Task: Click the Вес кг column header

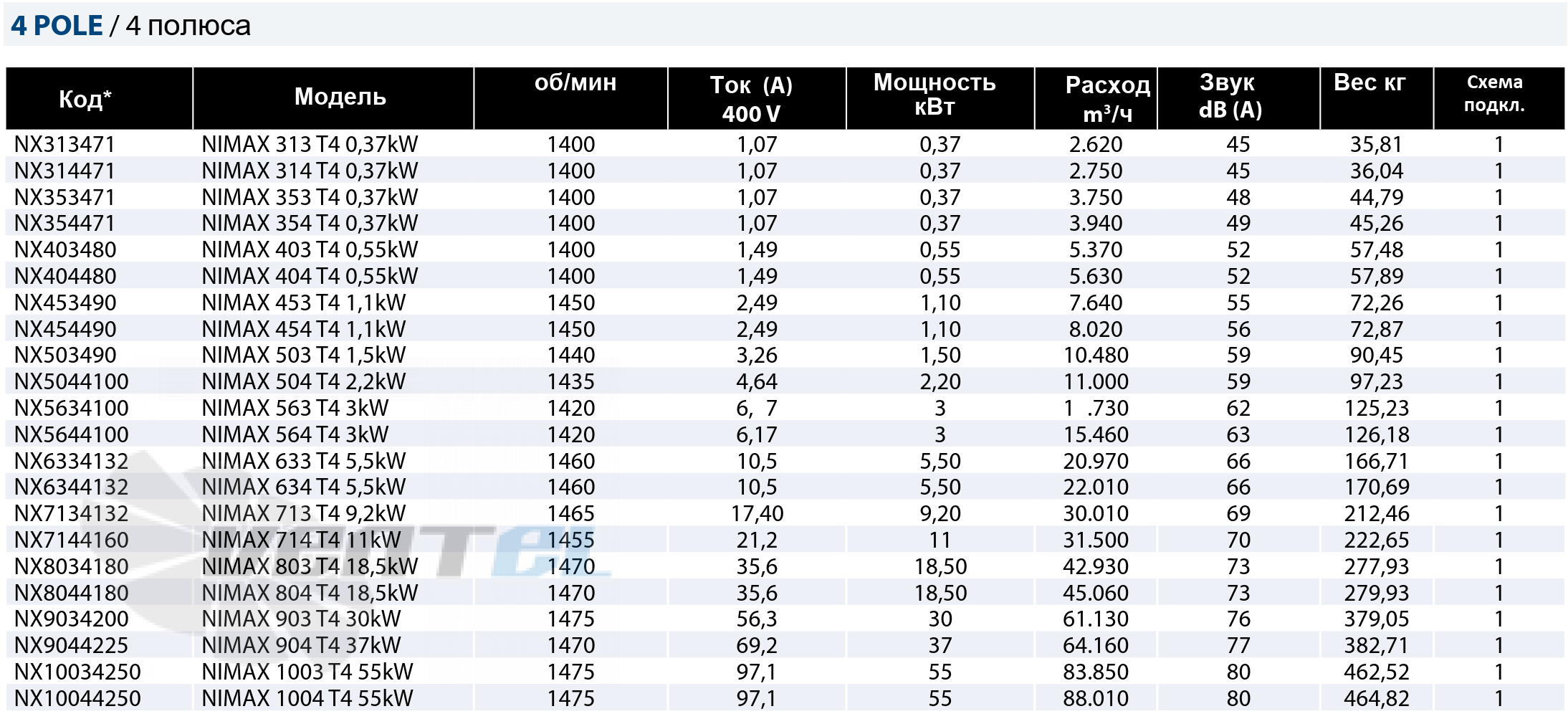Action: 1369,83
